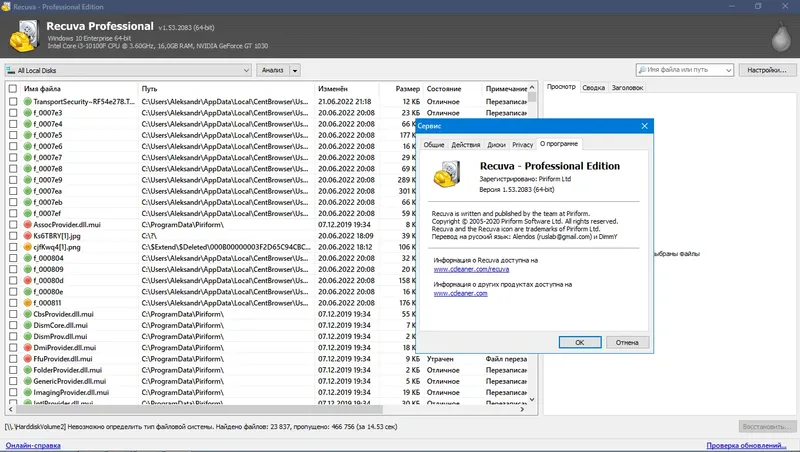800x452 pixels.
Task: Open the Privacy tab in the dialog
Action: coord(522,145)
